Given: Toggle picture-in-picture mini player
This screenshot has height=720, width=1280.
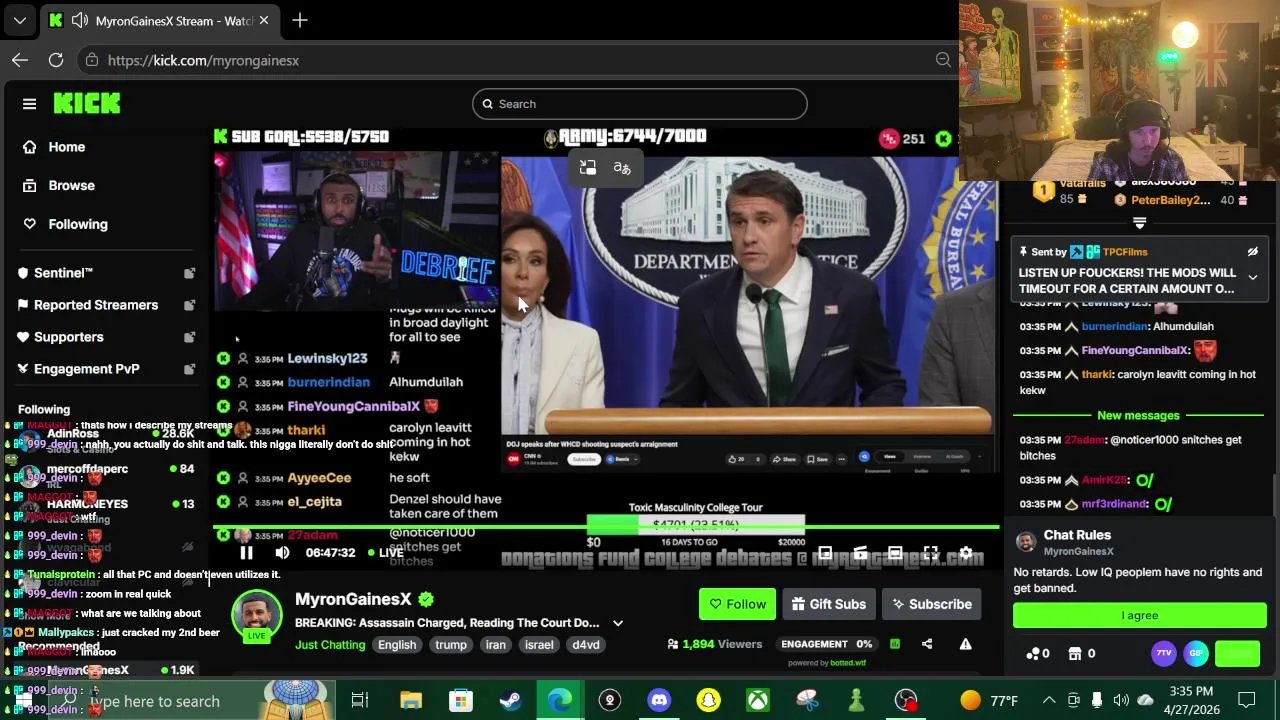Looking at the screenshot, I should [x=825, y=552].
